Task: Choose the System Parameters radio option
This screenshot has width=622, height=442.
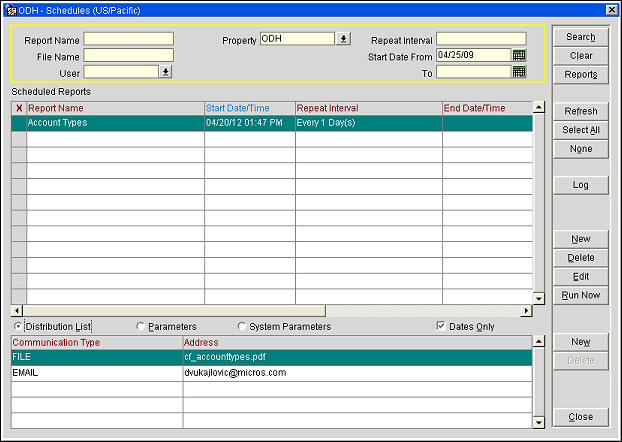Action: tap(242, 327)
